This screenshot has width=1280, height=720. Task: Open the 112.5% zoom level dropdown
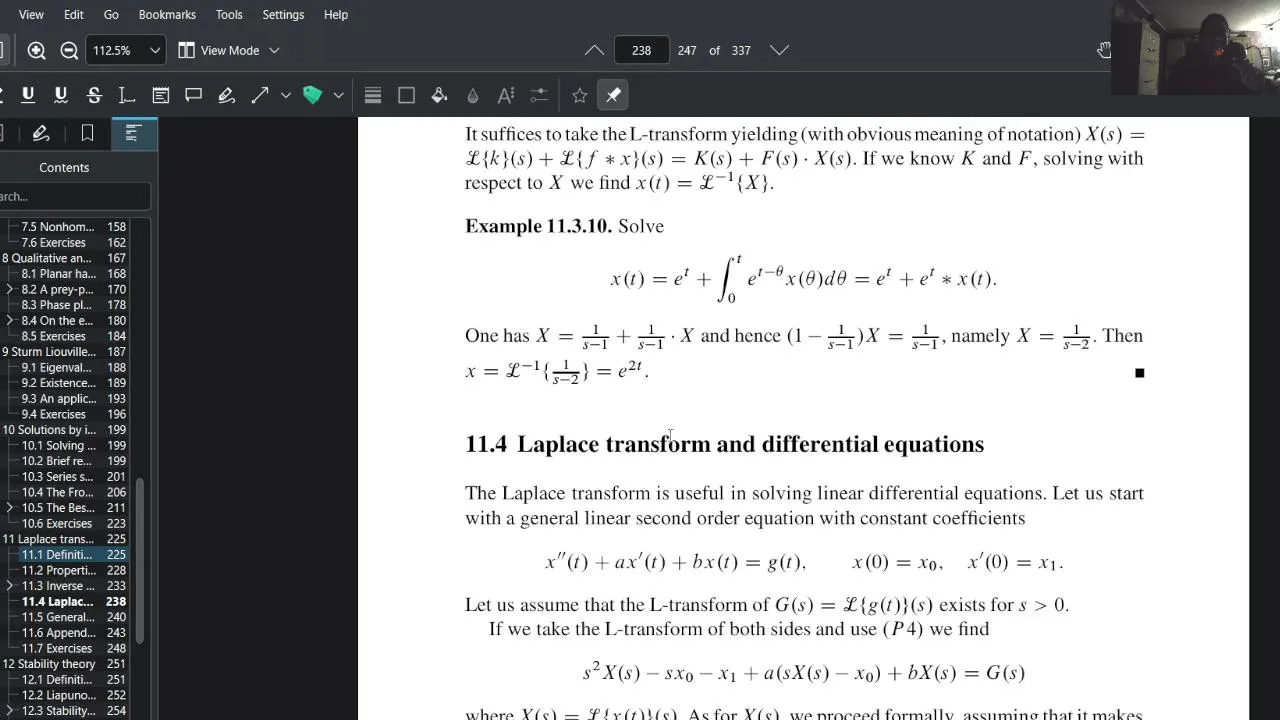[126, 50]
